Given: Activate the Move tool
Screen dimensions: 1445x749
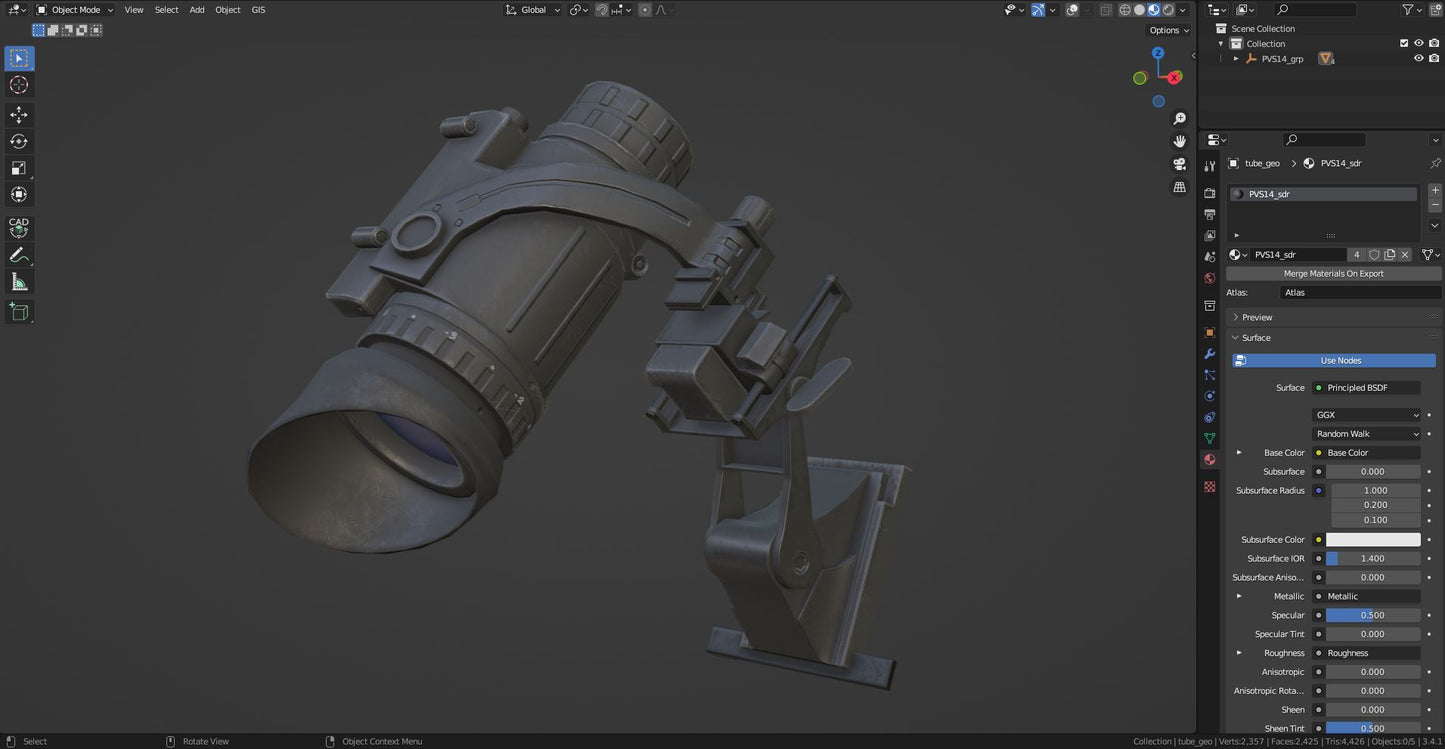Looking at the screenshot, I should pyautogui.click(x=19, y=115).
